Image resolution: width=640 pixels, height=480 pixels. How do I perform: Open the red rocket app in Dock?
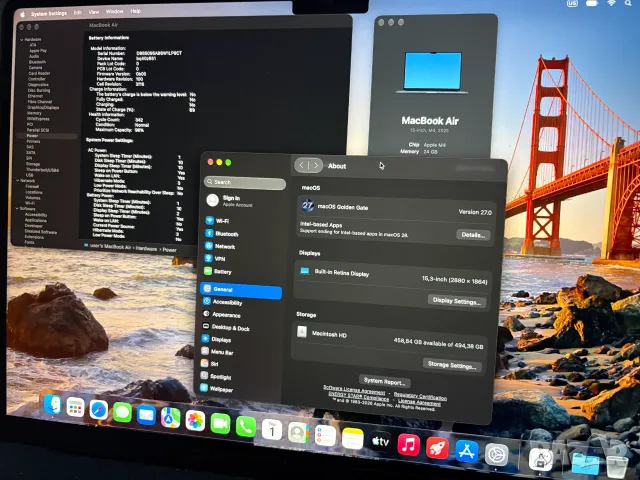(x=437, y=447)
